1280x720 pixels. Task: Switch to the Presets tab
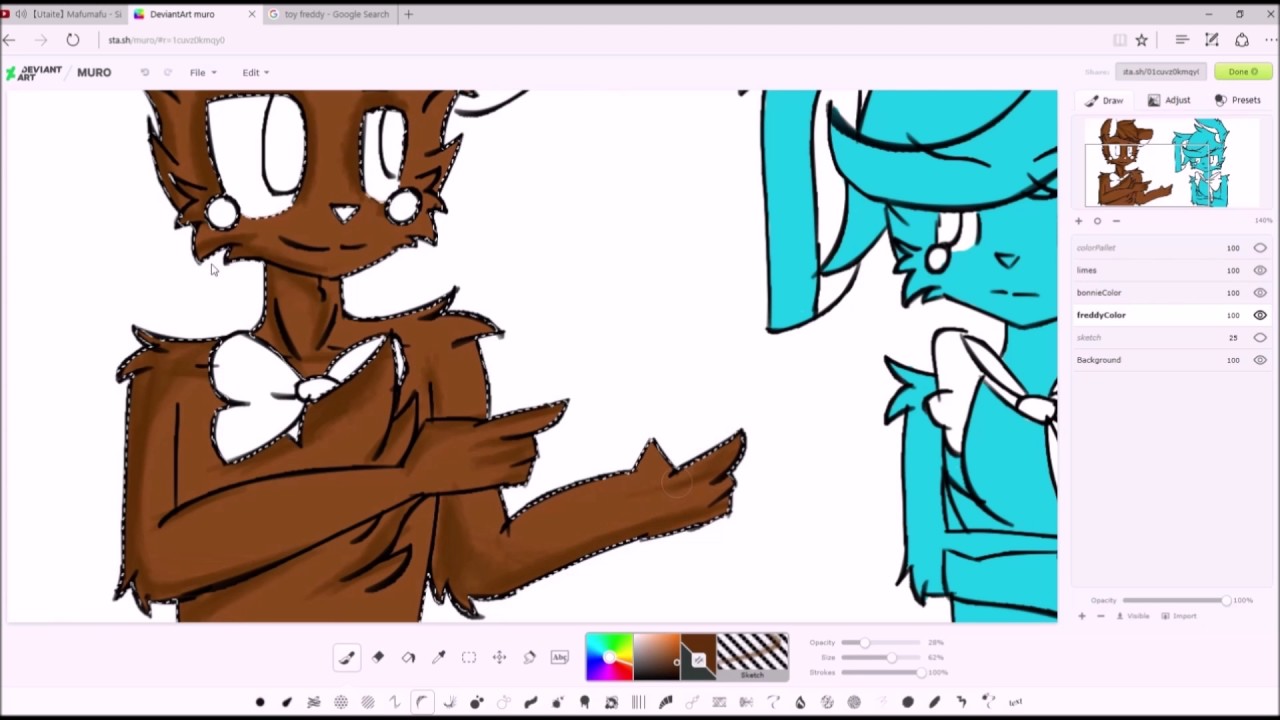coord(1238,100)
